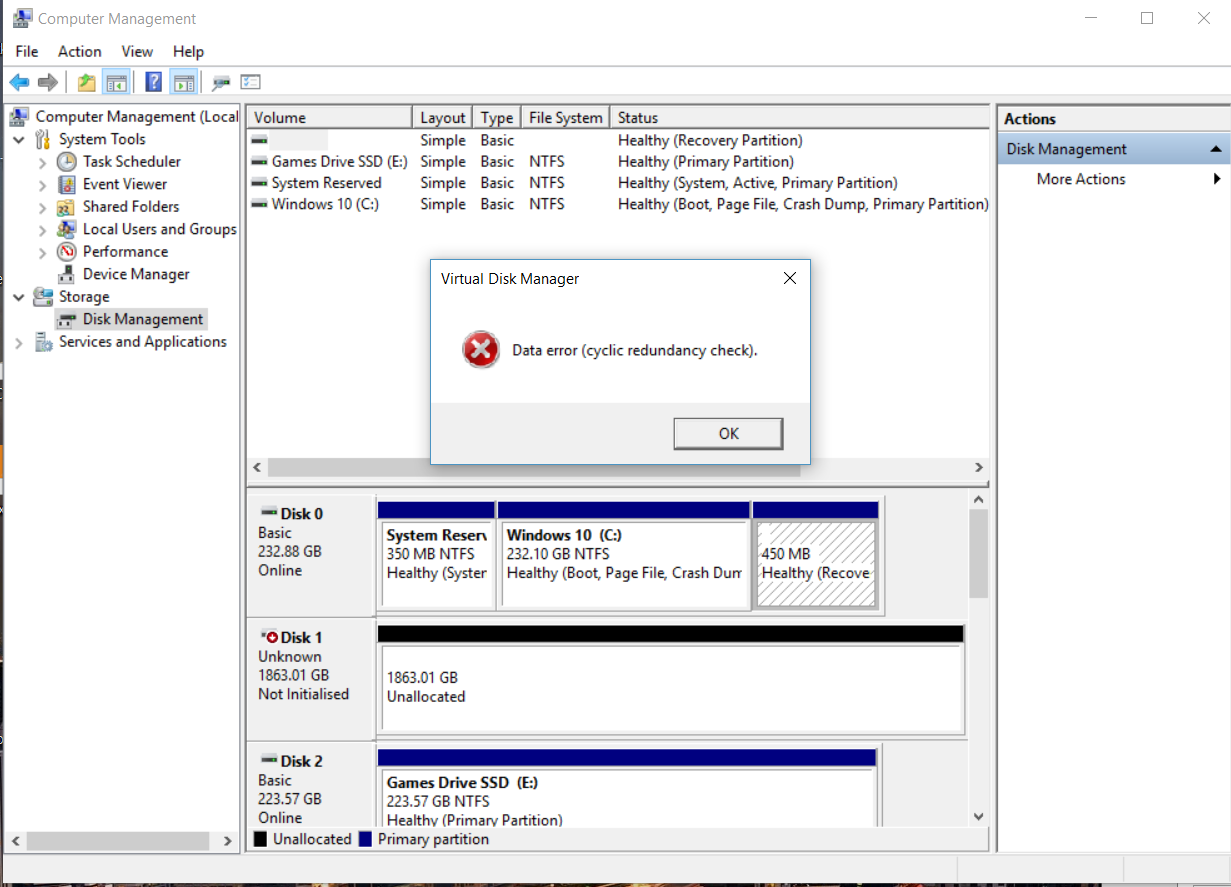Click the Computer Management title bar icon

(x=21, y=18)
